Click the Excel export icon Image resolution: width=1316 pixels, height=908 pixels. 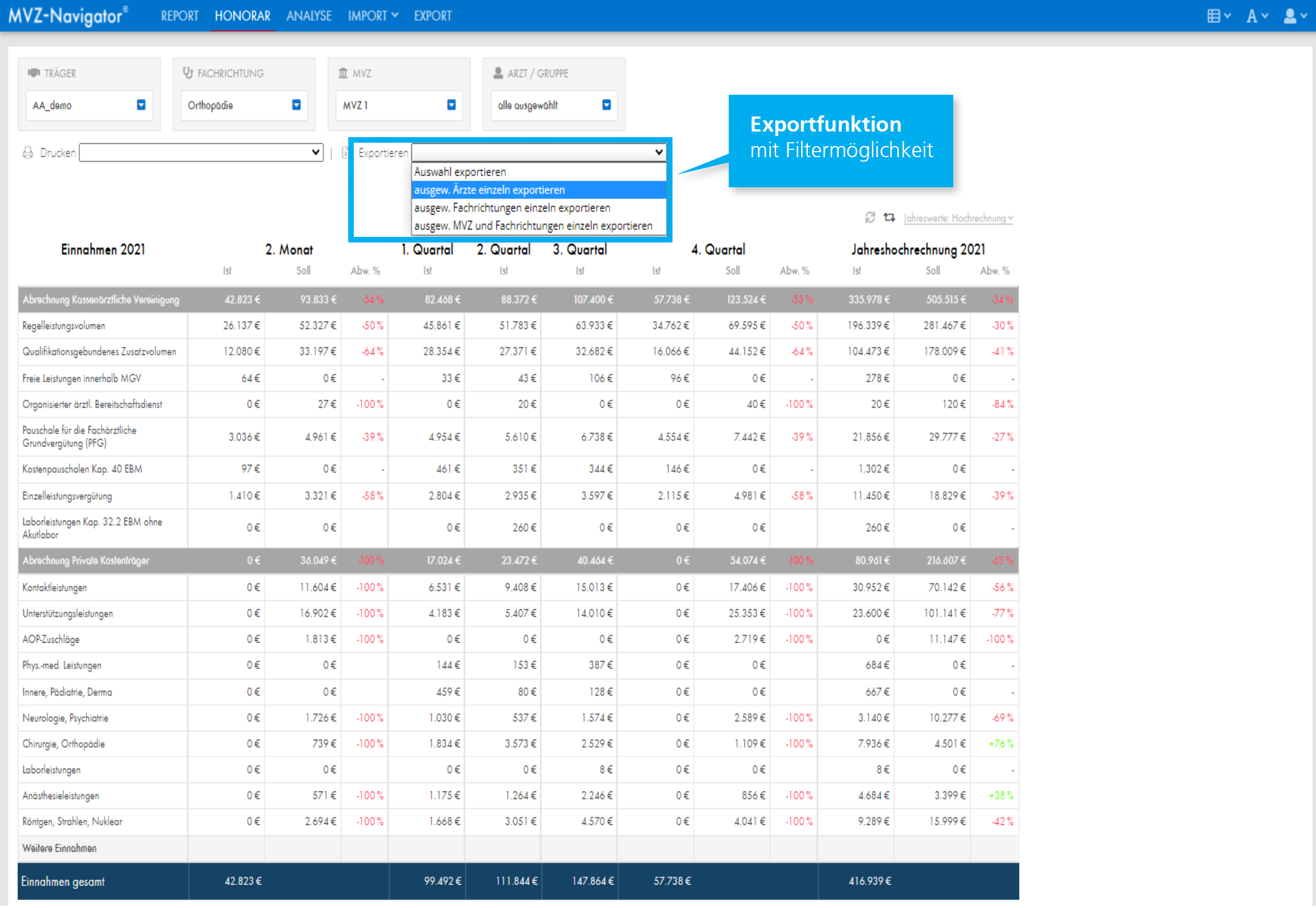coord(345,153)
